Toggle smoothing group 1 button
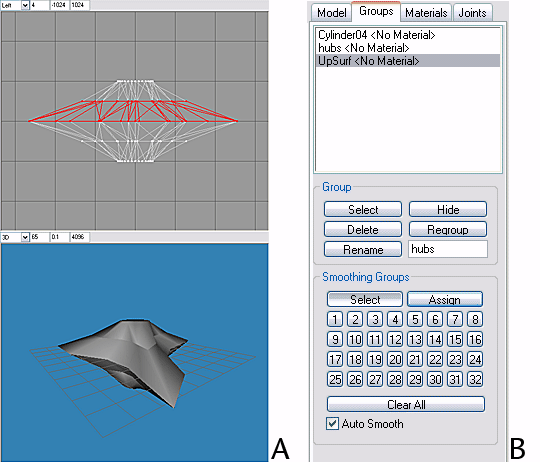 click(335, 319)
